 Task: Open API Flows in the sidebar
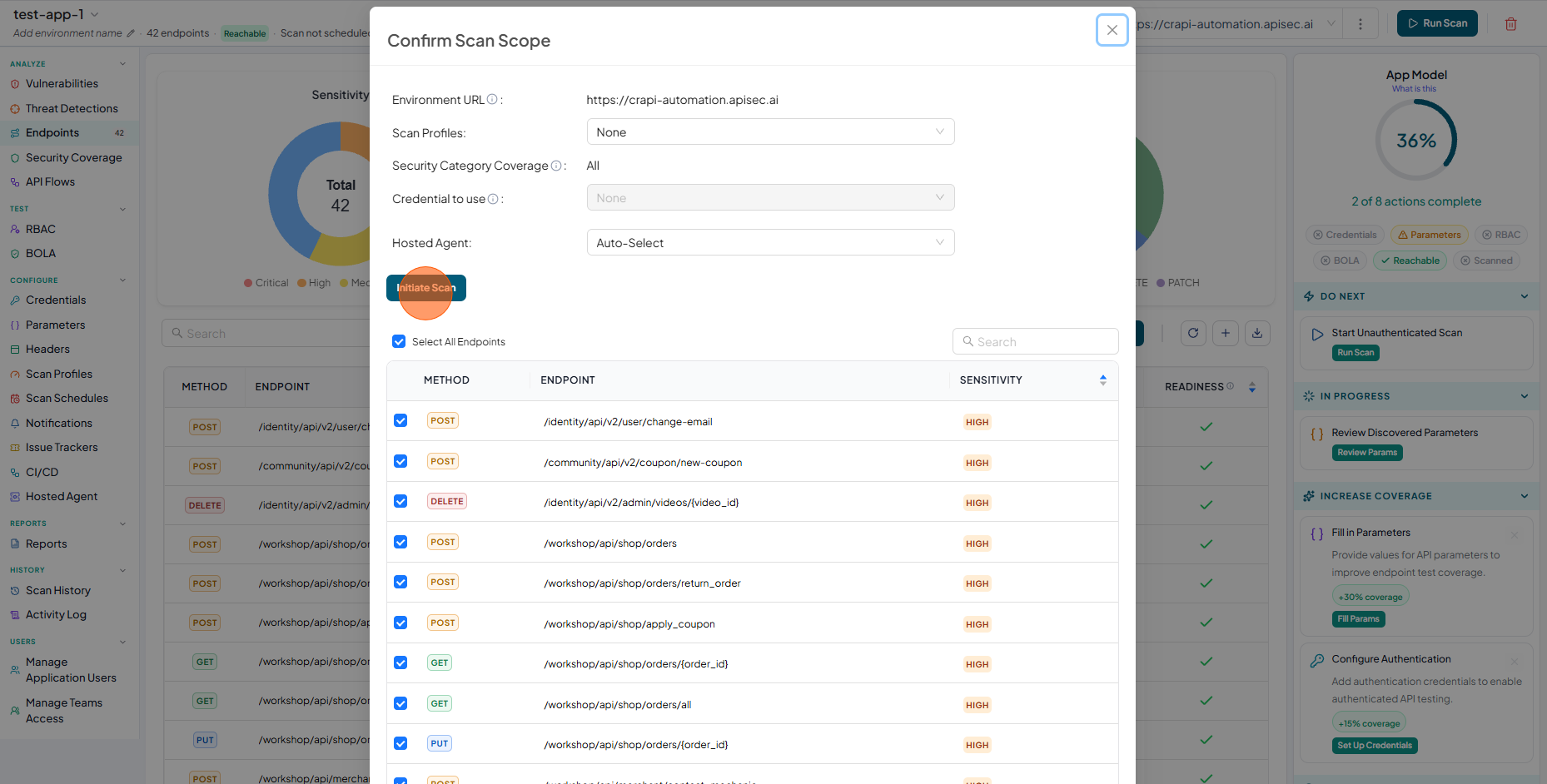50,181
